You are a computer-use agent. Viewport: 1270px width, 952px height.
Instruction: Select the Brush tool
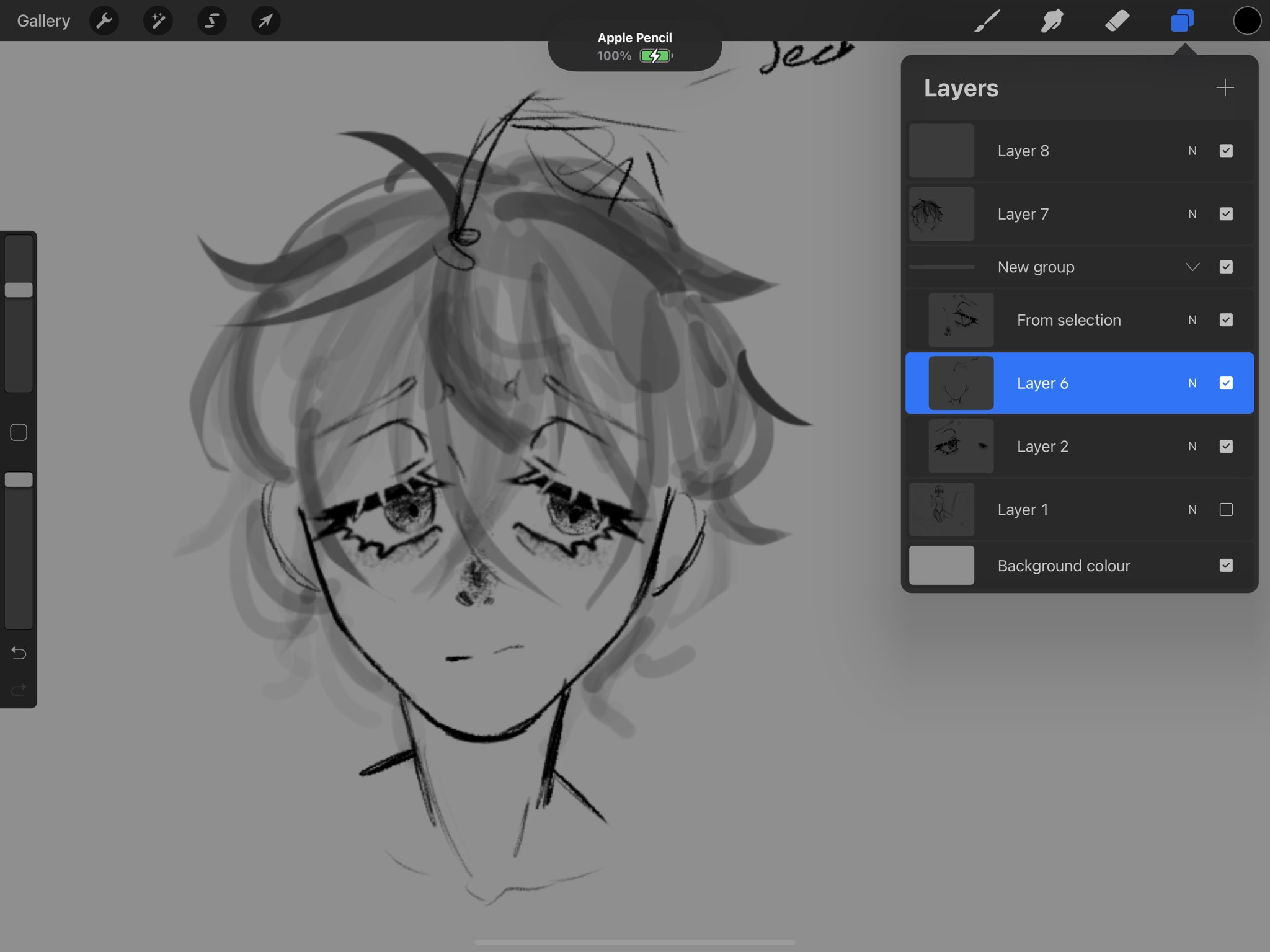987,20
